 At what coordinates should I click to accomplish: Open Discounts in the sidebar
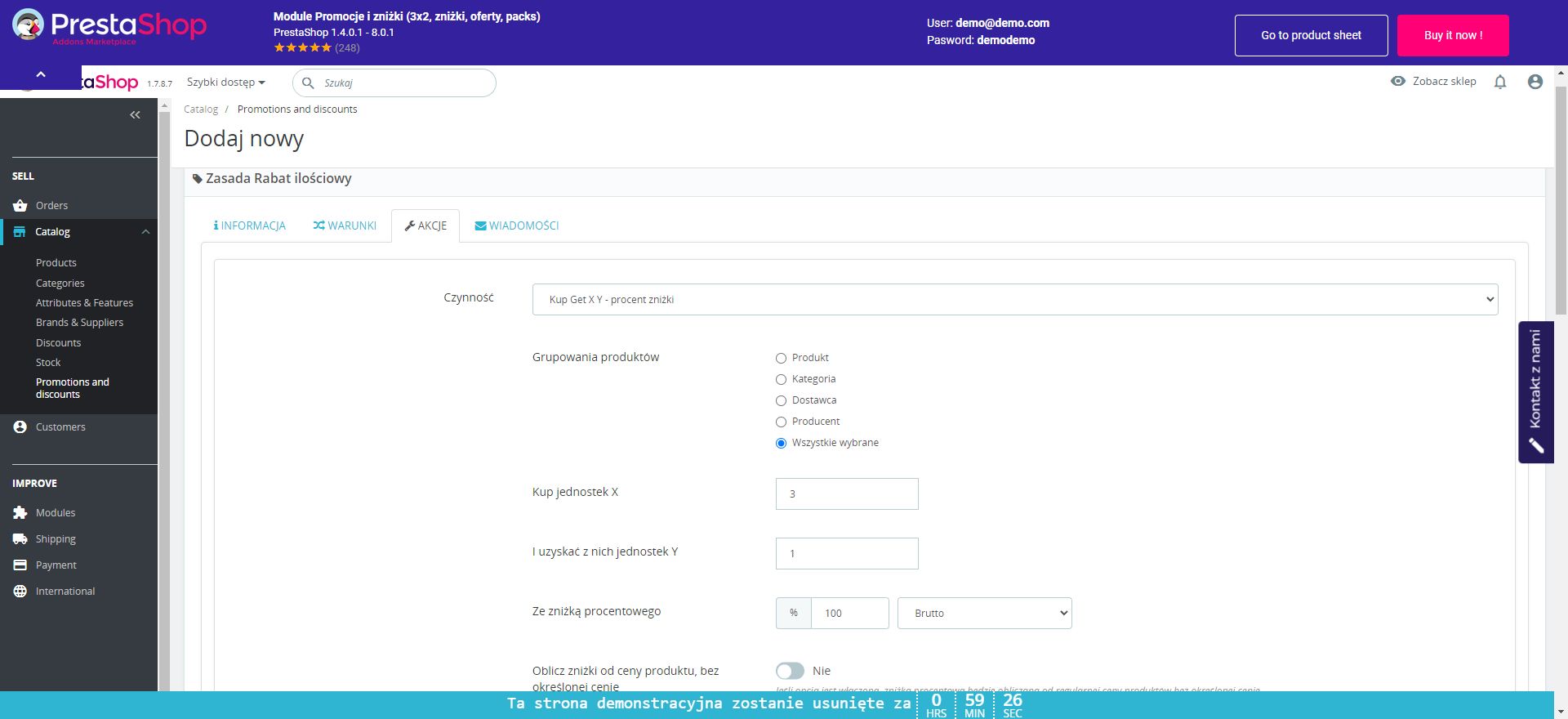pos(58,343)
